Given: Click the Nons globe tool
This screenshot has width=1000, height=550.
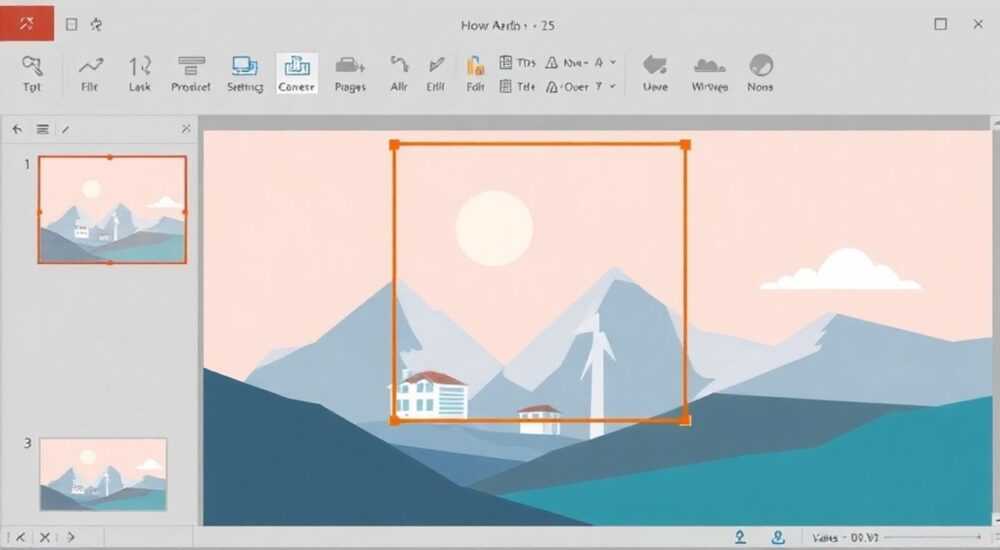Looking at the screenshot, I should [x=760, y=74].
